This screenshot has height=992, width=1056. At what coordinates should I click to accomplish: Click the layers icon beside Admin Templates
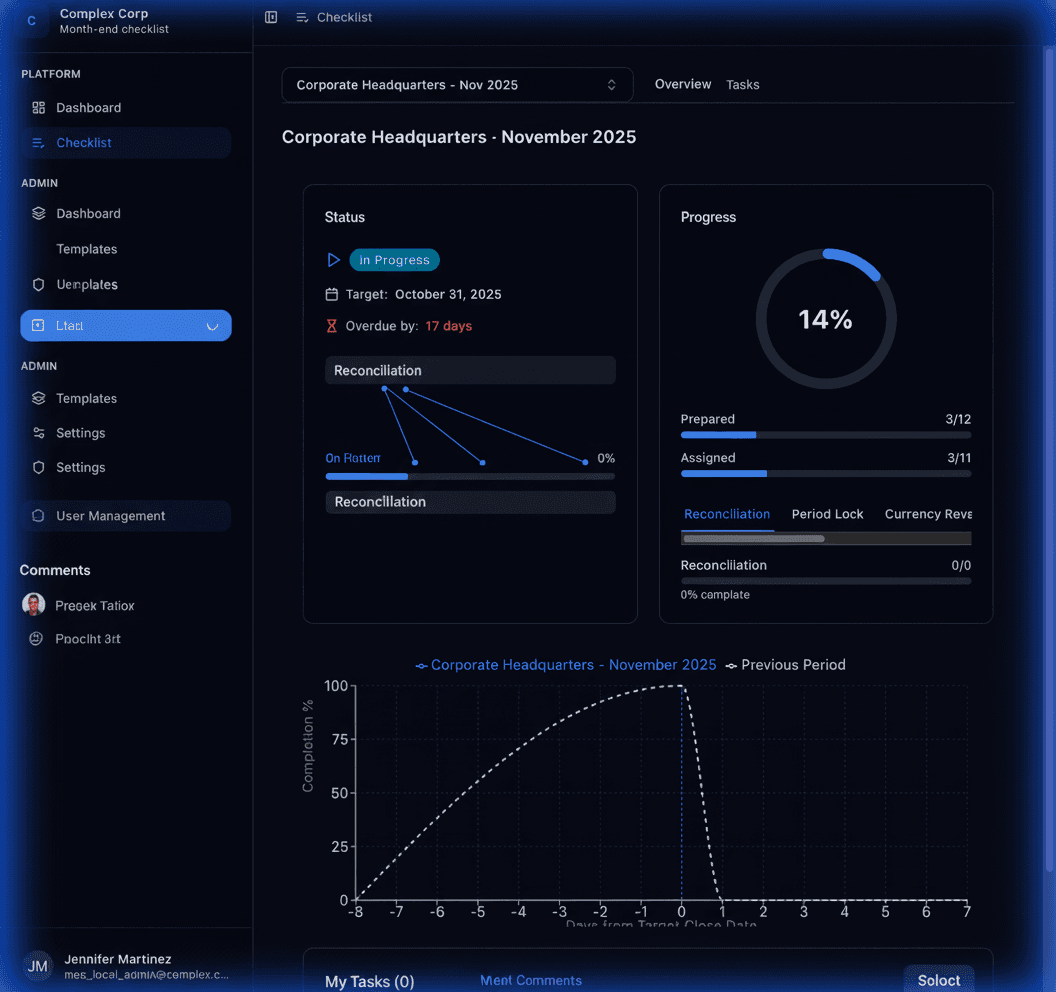(39, 398)
